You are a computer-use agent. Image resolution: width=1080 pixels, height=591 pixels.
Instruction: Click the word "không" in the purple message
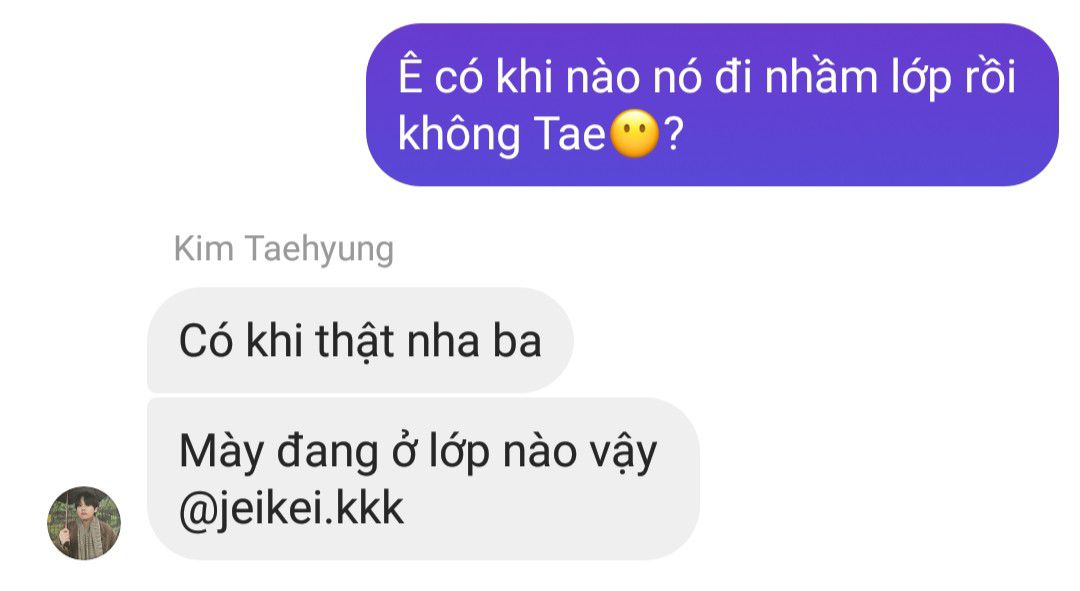point(459,134)
